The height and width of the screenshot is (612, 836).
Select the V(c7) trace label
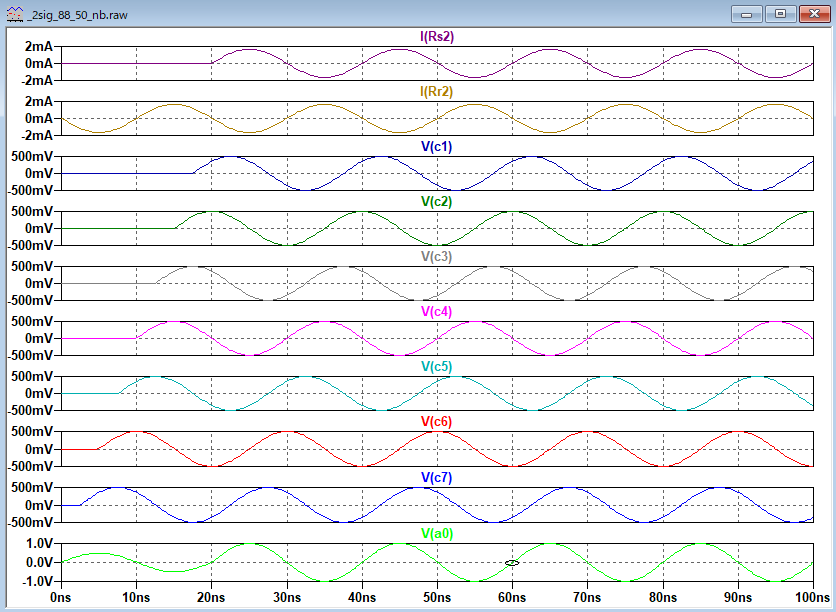437,477
